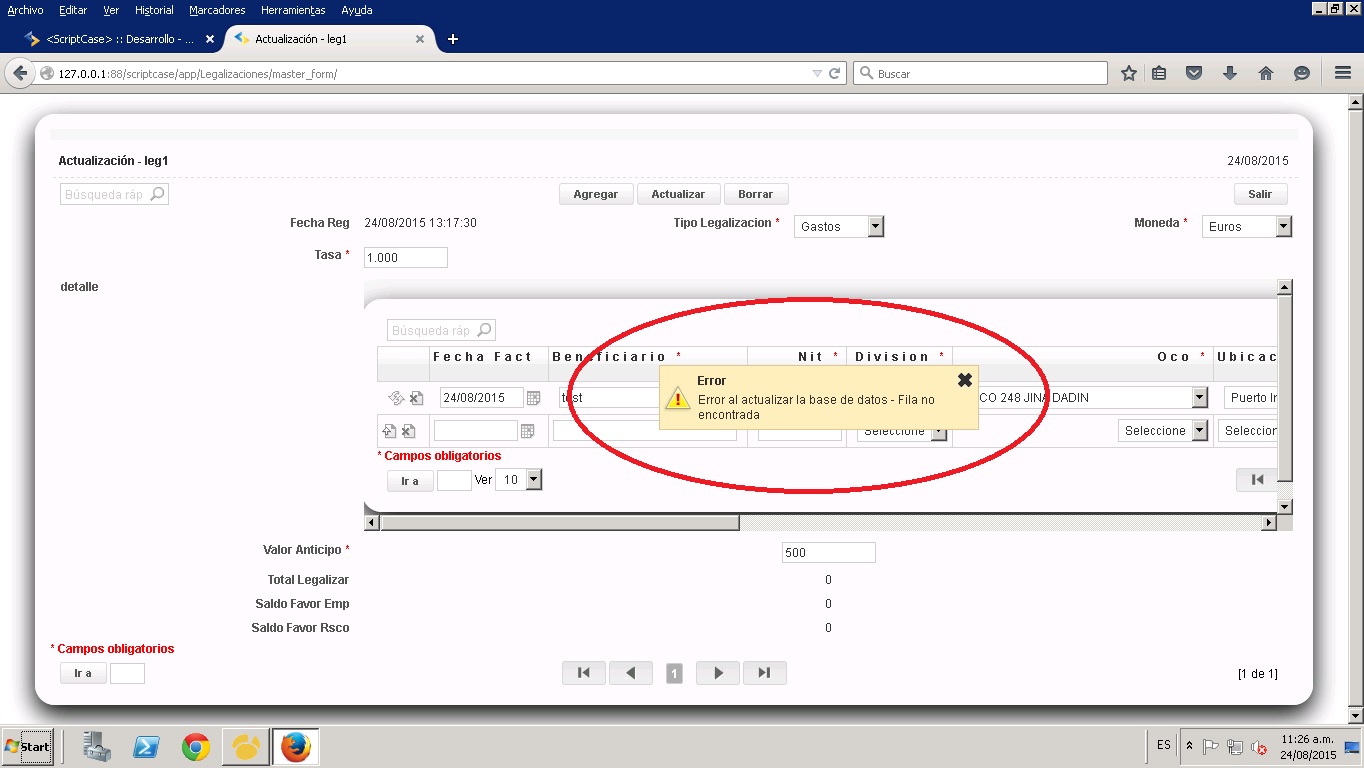
Task: Open the calendar picker next to 24/08/2015
Action: click(533, 398)
